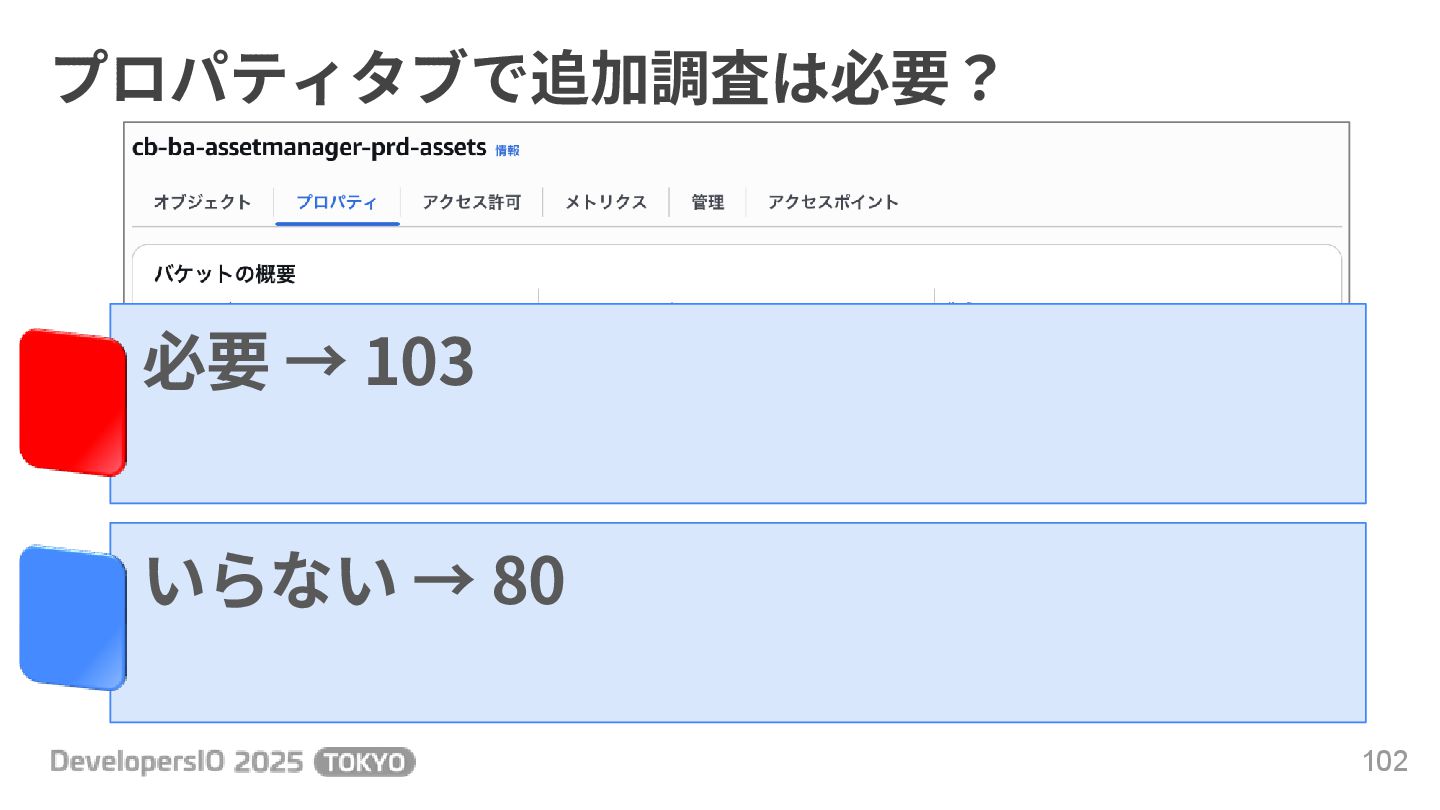
Task: Click the number 103 in the red answer
Action: tap(419, 363)
